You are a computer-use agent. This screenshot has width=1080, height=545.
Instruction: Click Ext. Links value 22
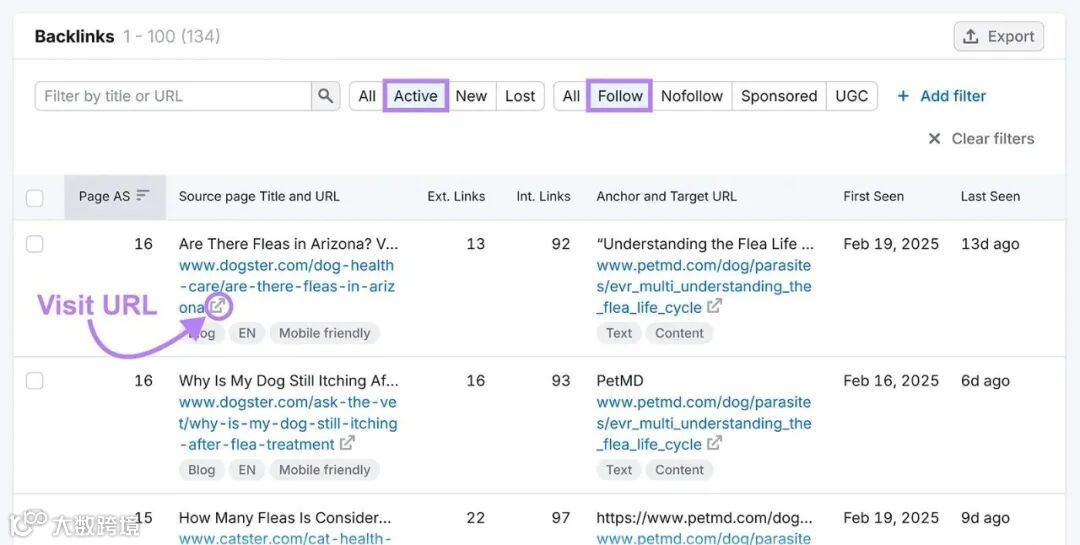tap(475, 517)
